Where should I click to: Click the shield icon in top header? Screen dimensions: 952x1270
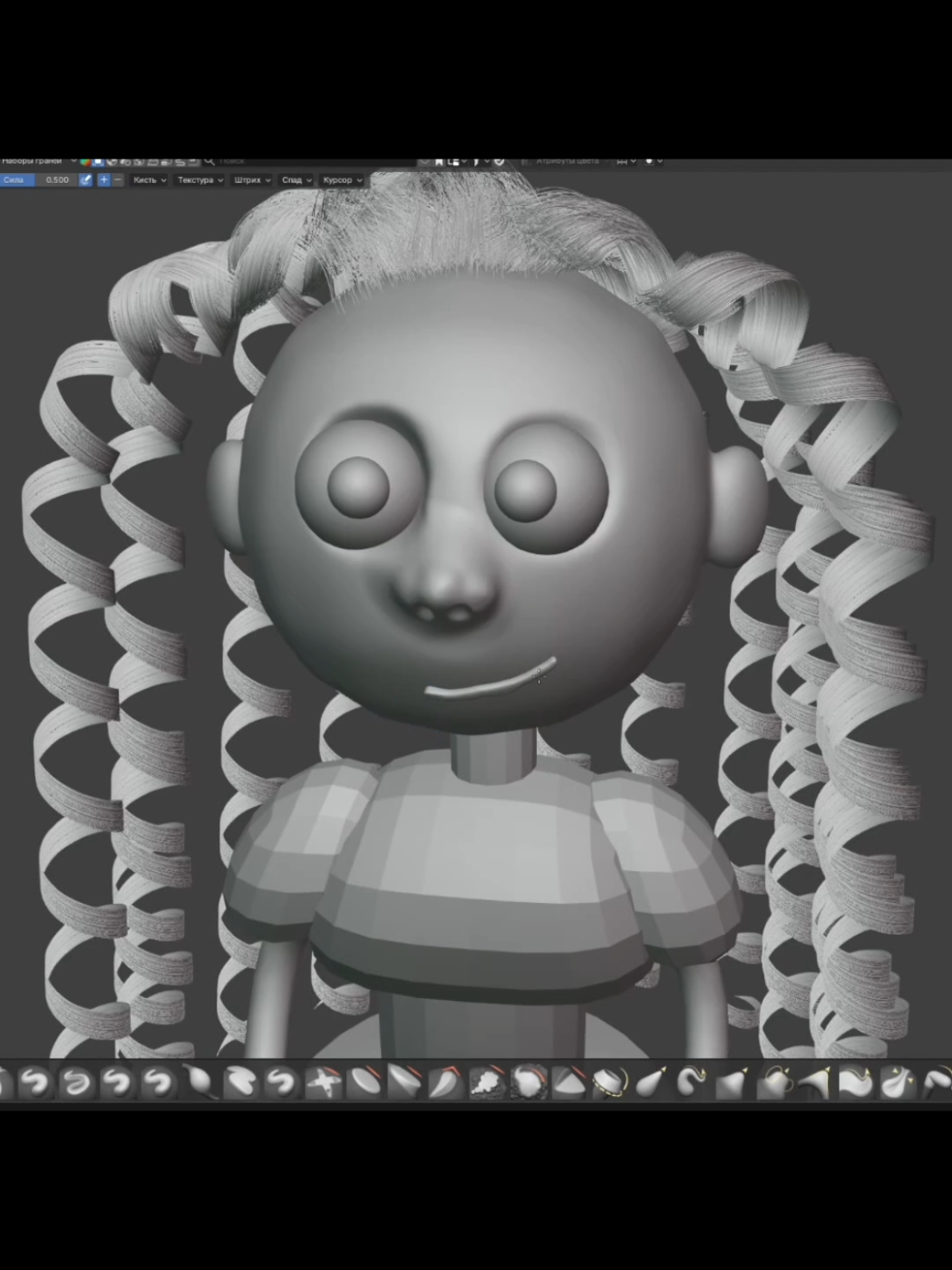(x=500, y=161)
